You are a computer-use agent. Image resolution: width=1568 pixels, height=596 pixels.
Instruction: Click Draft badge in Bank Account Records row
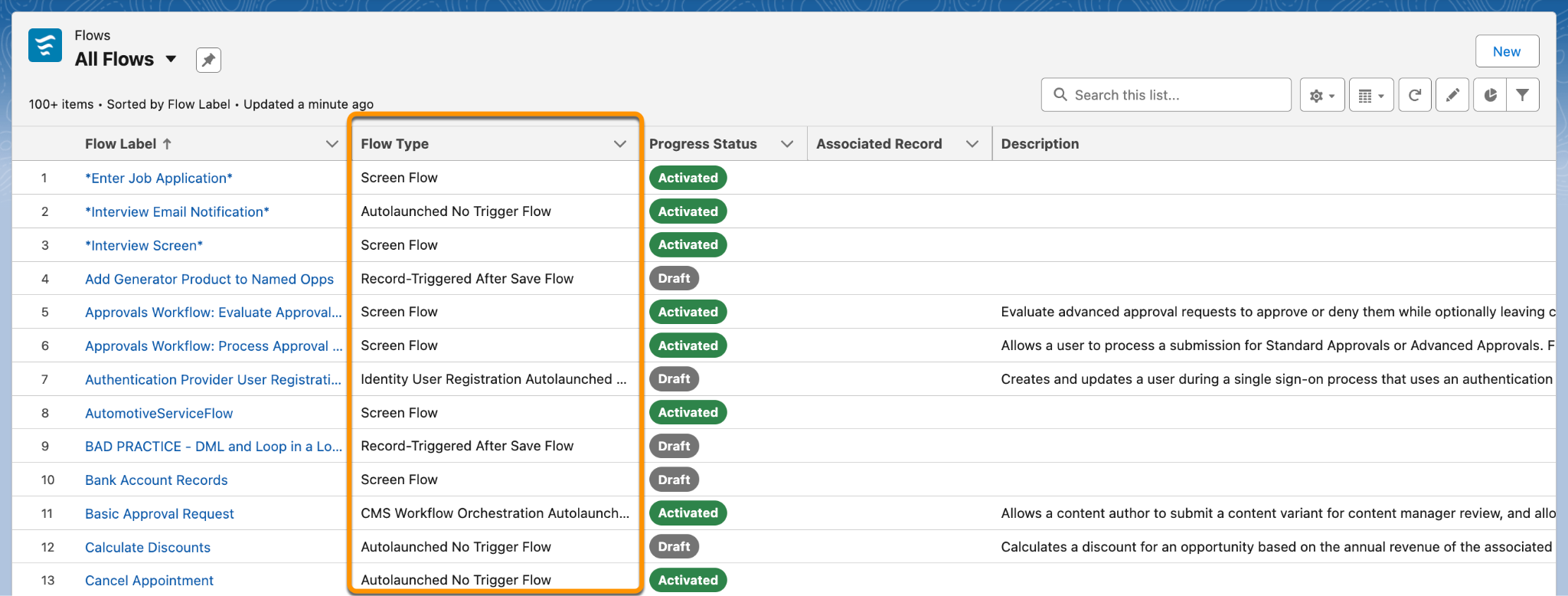pyautogui.click(x=674, y=480)
